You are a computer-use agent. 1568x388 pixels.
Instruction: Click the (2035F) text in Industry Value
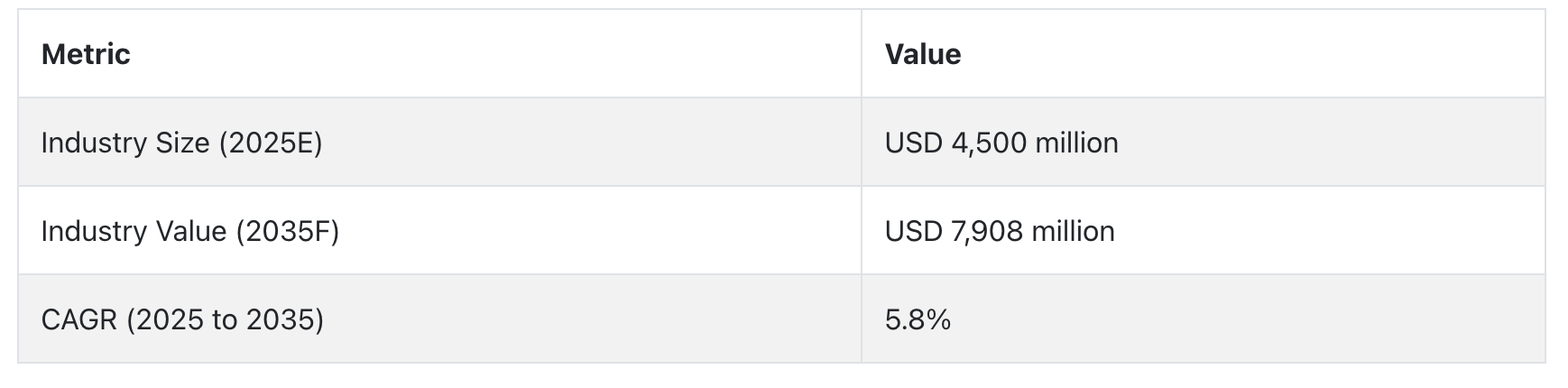click(x=288, y=231)
